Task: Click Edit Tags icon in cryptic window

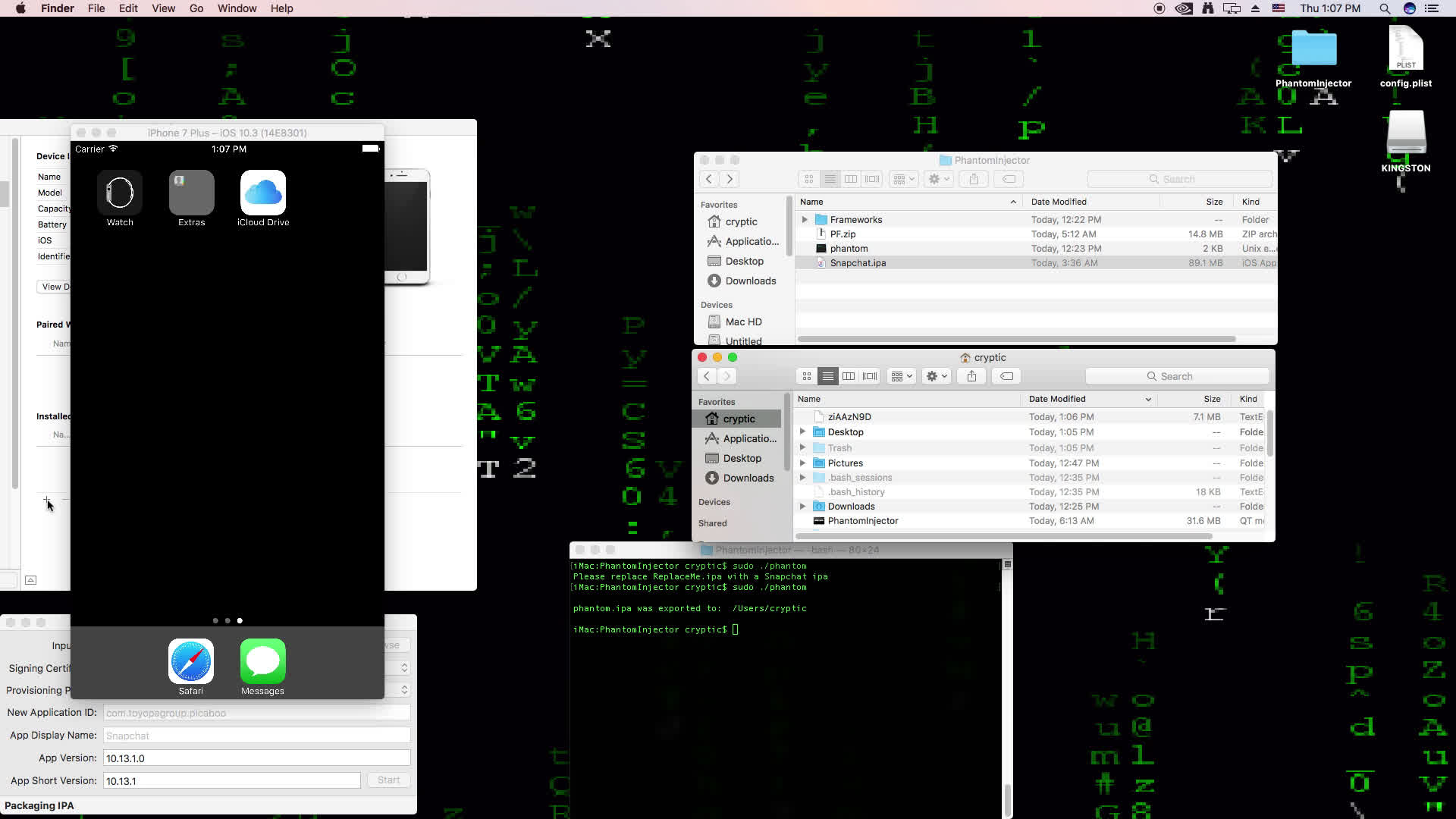Action: coord(1006,376)
